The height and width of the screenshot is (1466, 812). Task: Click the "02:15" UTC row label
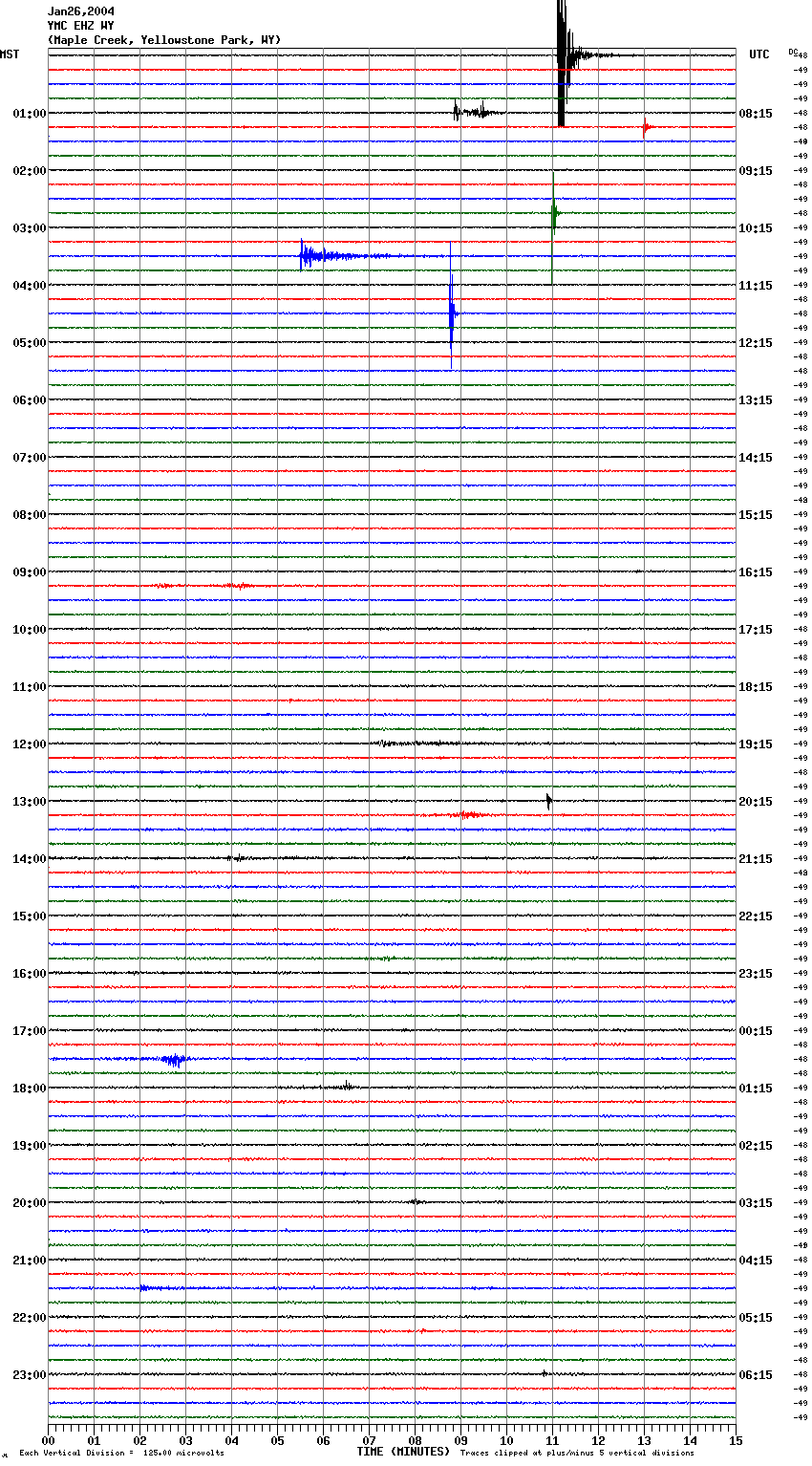coord(756,1146)
